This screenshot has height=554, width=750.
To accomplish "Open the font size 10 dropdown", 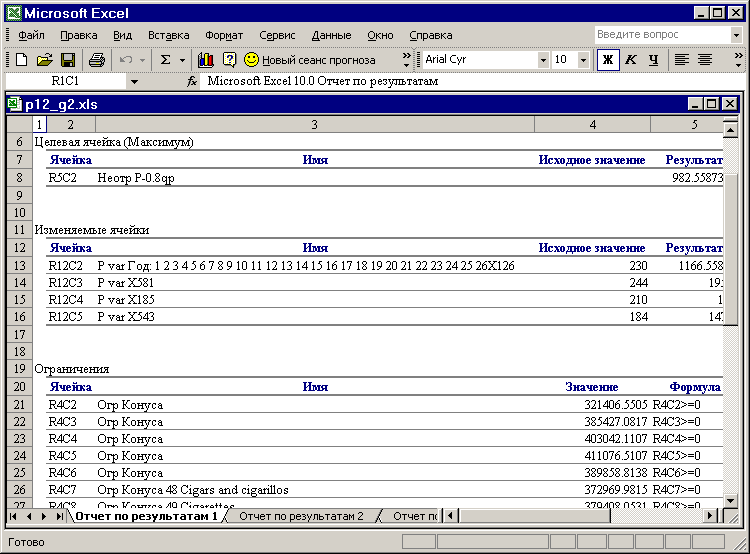I will tap(583, 60).
